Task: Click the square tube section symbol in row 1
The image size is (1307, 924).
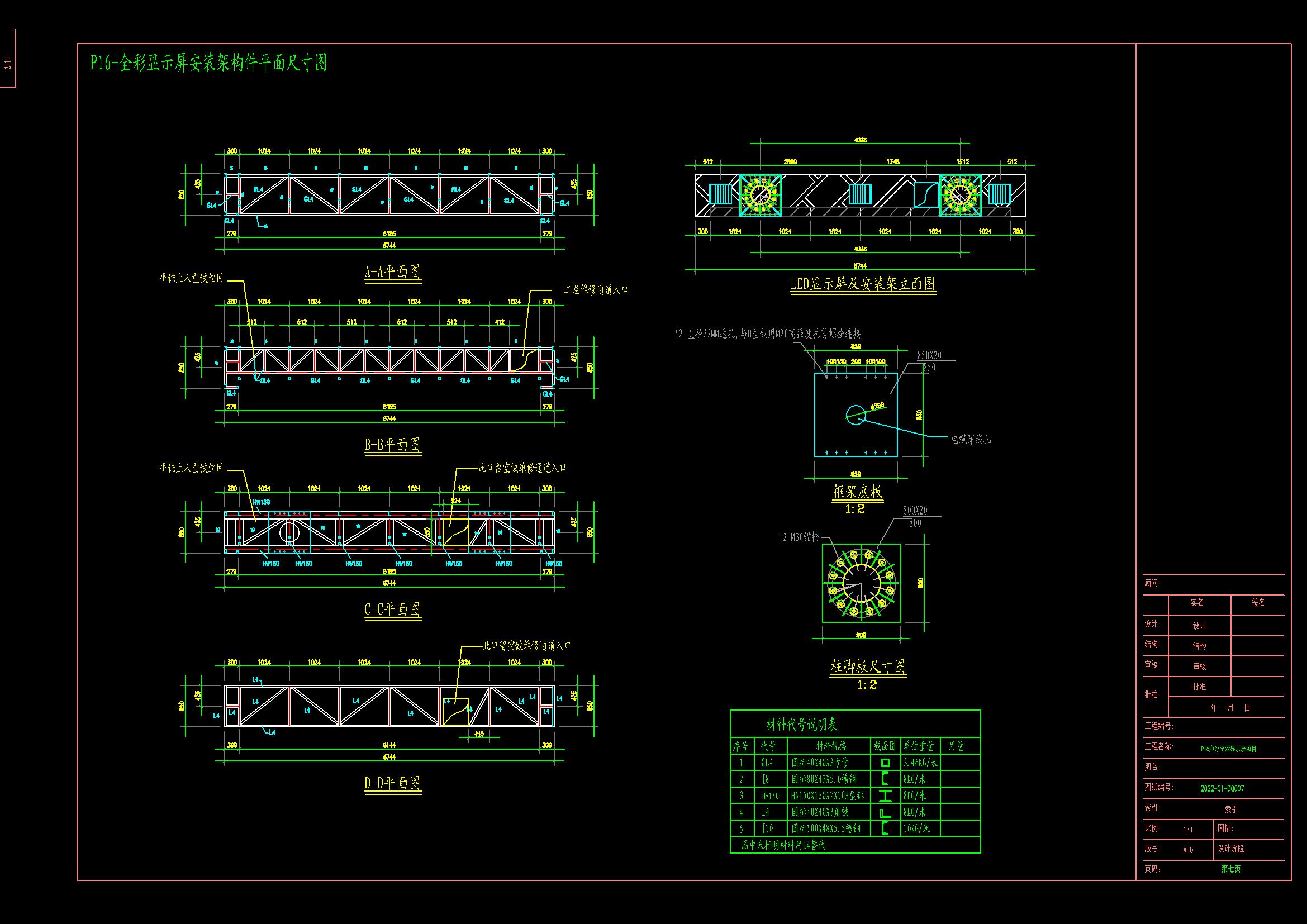Action: point(885,763)
